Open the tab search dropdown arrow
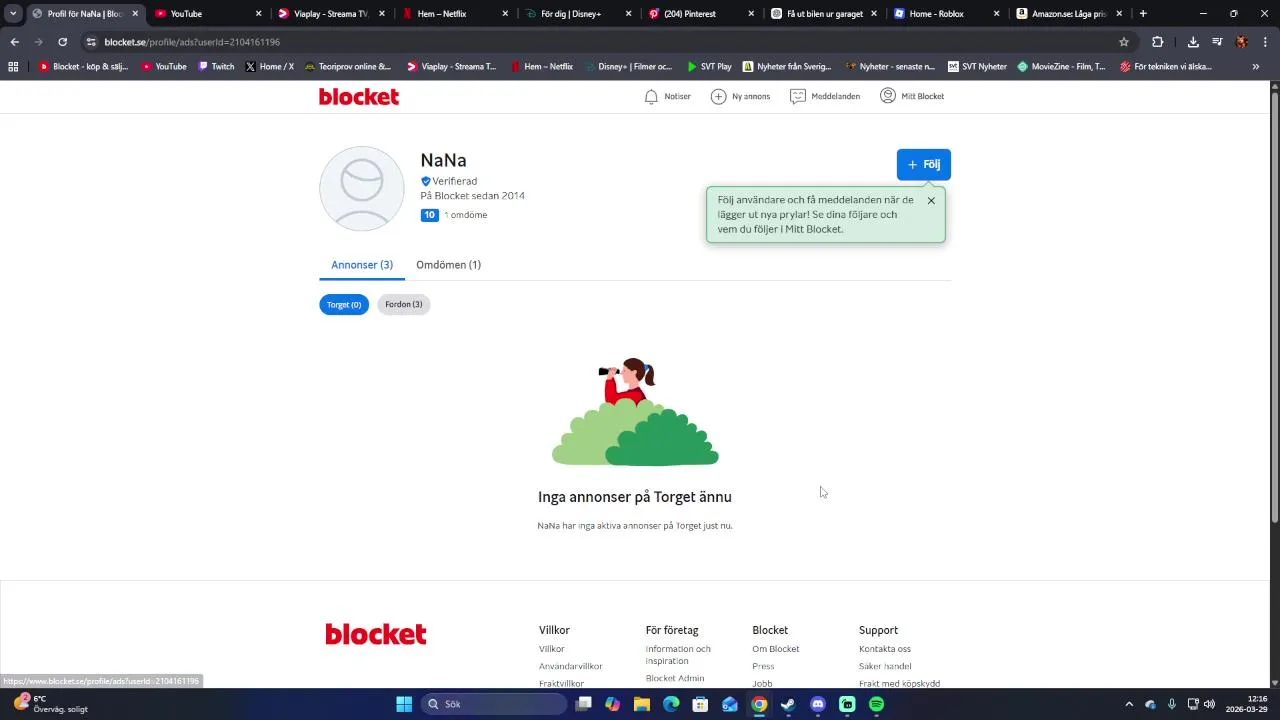This screenshot has height=720, width=1280. pyautogui.click(x=13, y=14)
